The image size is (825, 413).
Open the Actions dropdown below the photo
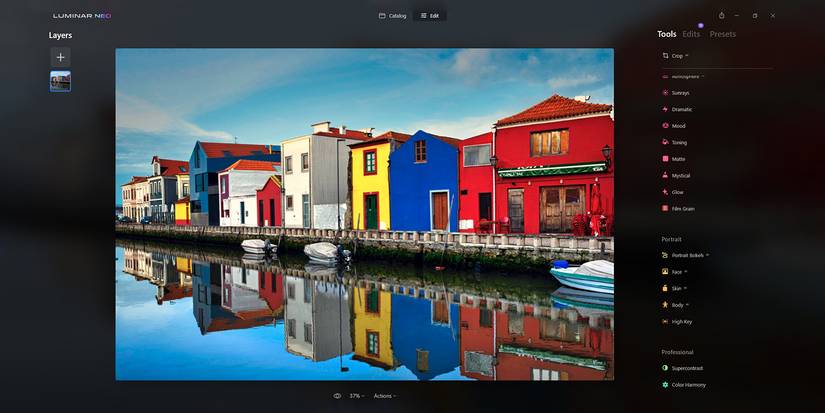384,396
